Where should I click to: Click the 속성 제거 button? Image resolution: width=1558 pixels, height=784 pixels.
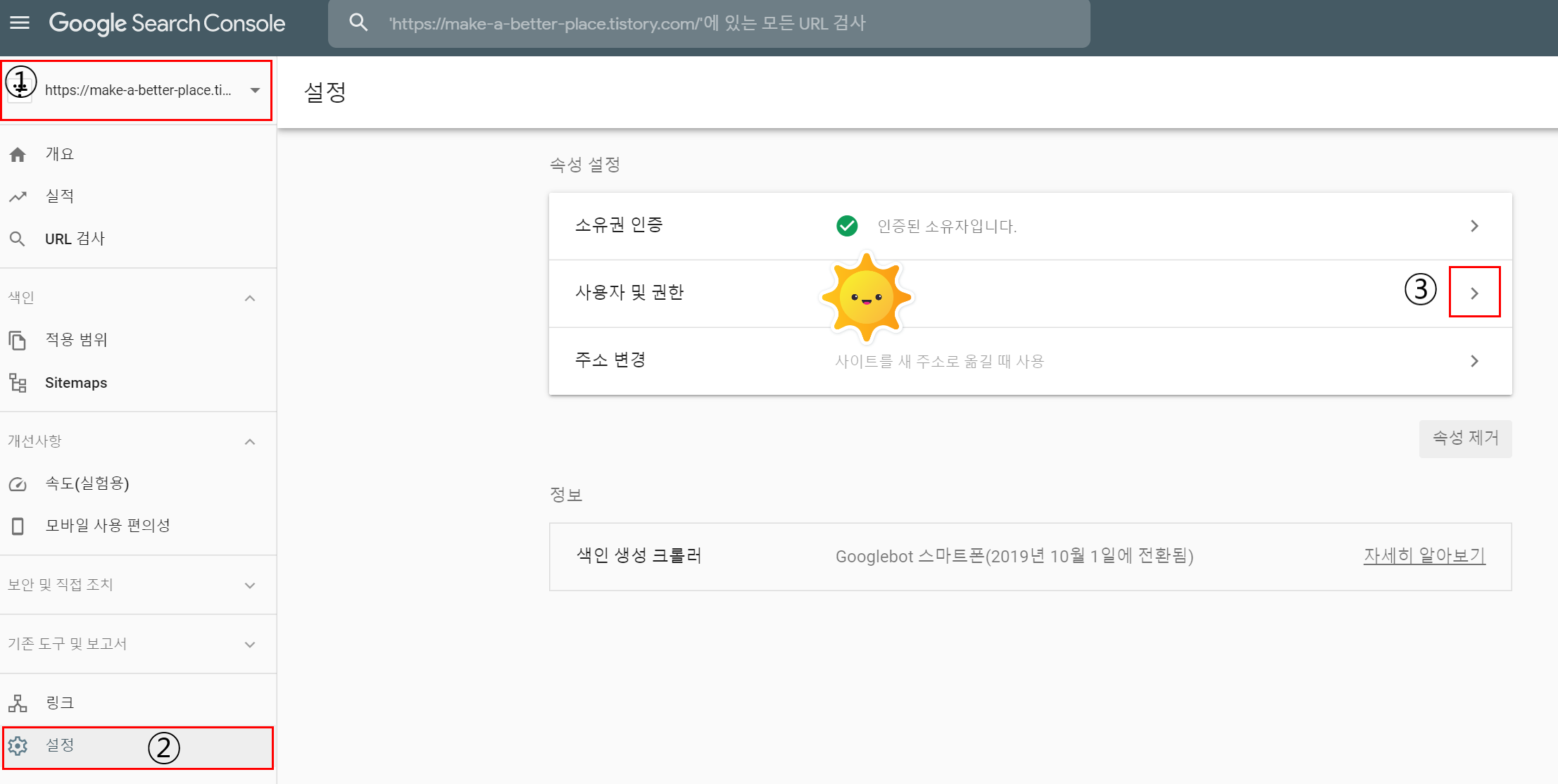[x=1465, y=438]
